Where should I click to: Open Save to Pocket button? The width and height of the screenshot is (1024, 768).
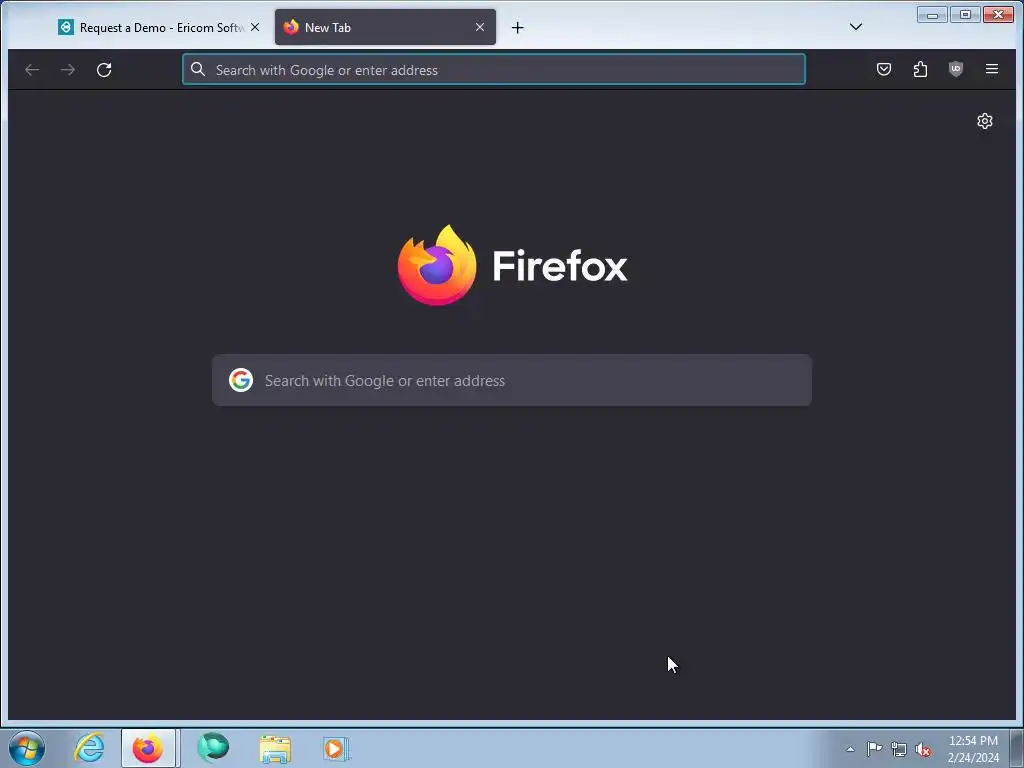click(884, 69)
